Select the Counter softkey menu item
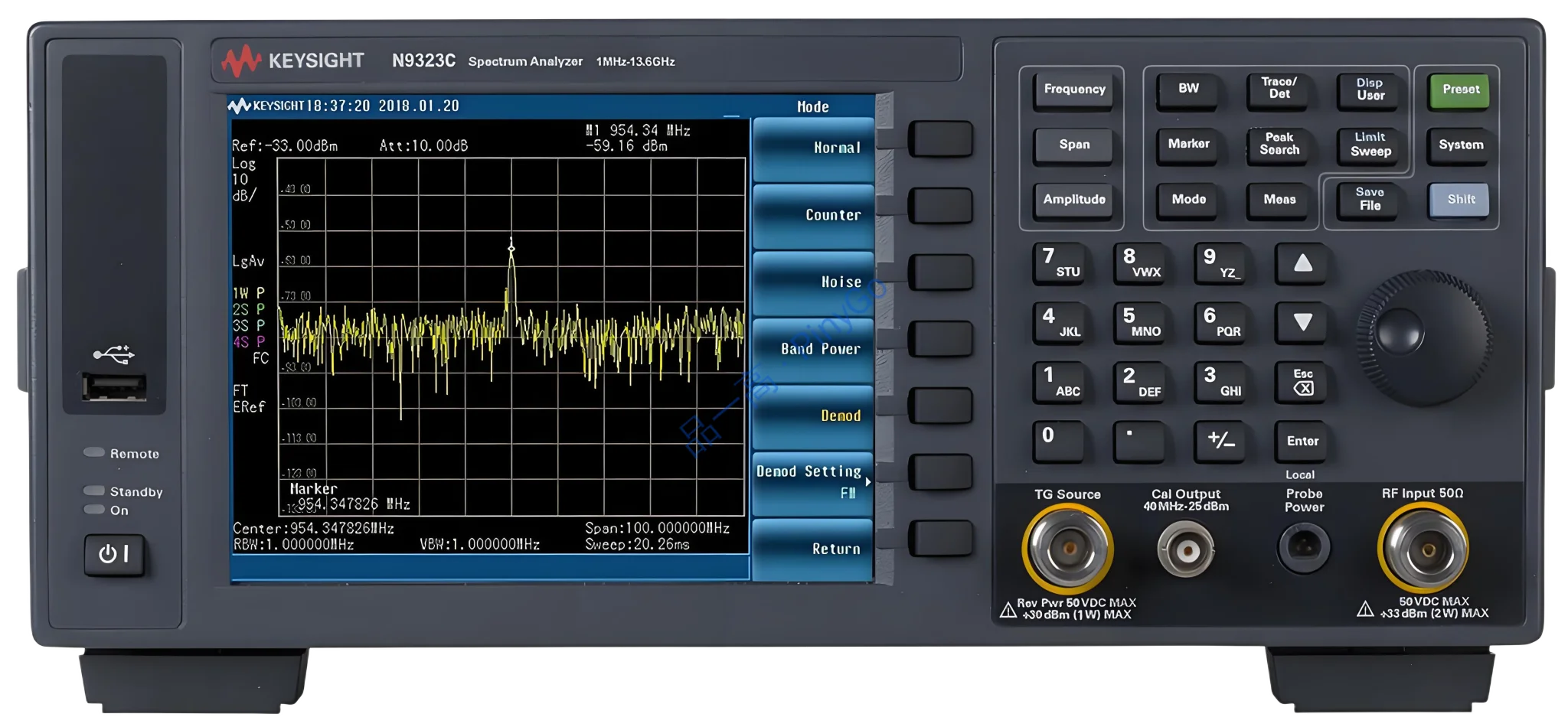 click(x=813, y=216)
